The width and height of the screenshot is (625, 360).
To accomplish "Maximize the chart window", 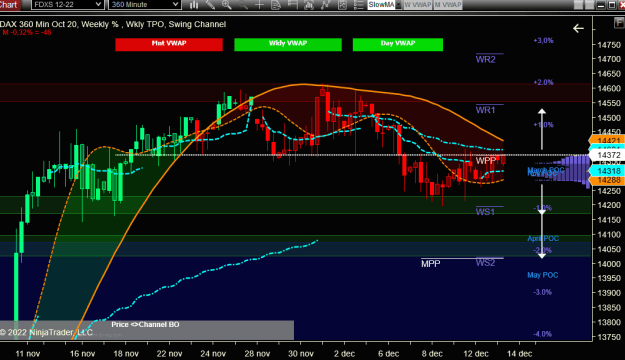I will (x=611, y=5).
